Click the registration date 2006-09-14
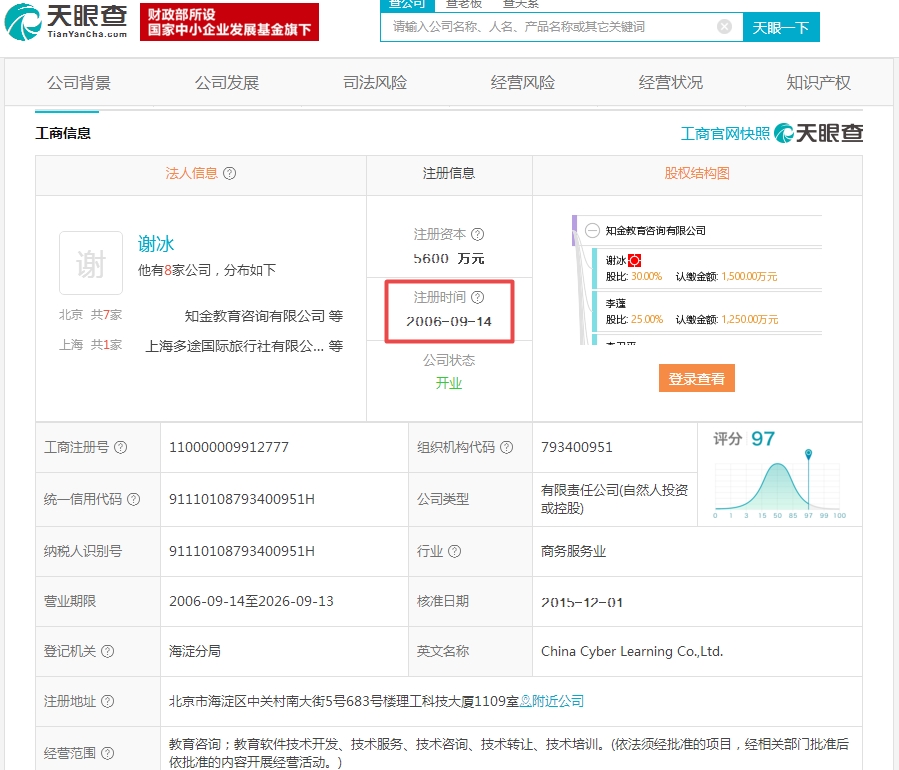Screen dimensions: 899x770 [x=449, y=322]
